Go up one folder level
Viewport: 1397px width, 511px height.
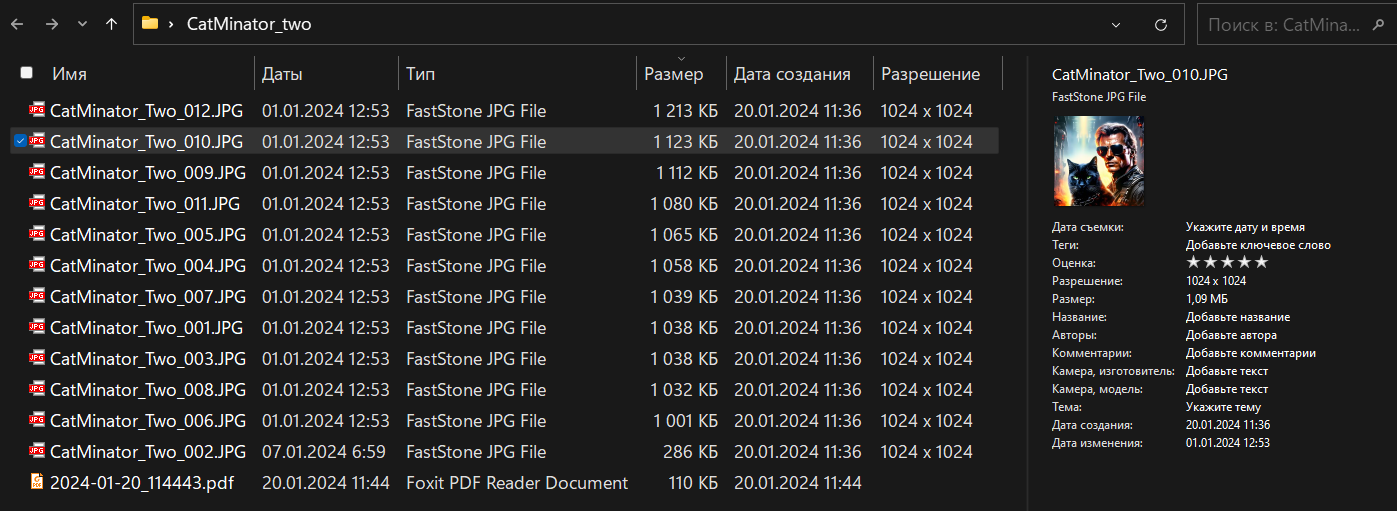pyautogui.click(x=111, y=24)
